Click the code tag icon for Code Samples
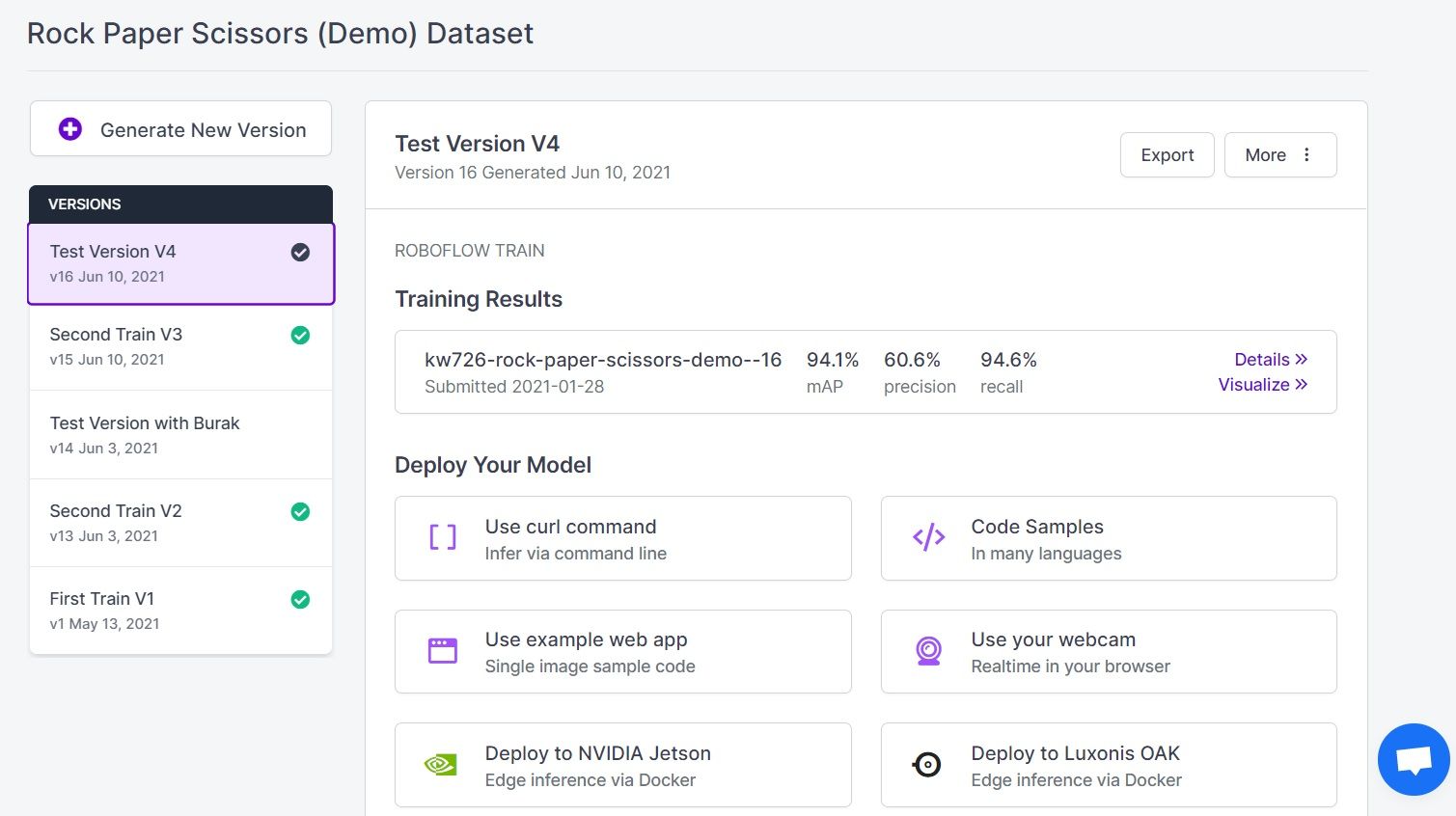1456x816 pixels. pyautogui.click(x=929, y=537)
